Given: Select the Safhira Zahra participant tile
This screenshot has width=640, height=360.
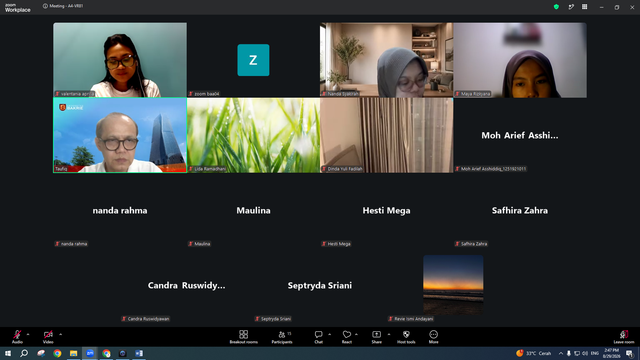Looking at the screenshot, I should click(520, 210).
